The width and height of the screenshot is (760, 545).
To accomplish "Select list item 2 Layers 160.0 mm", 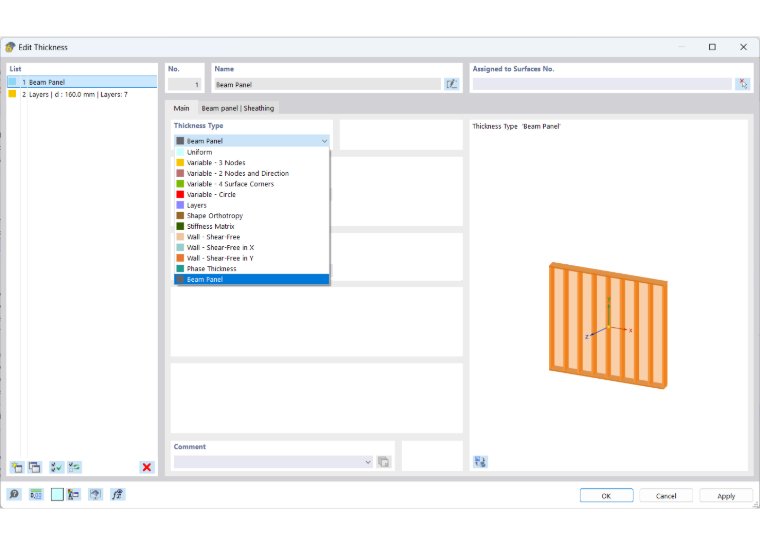I will (x=82, y=95).
